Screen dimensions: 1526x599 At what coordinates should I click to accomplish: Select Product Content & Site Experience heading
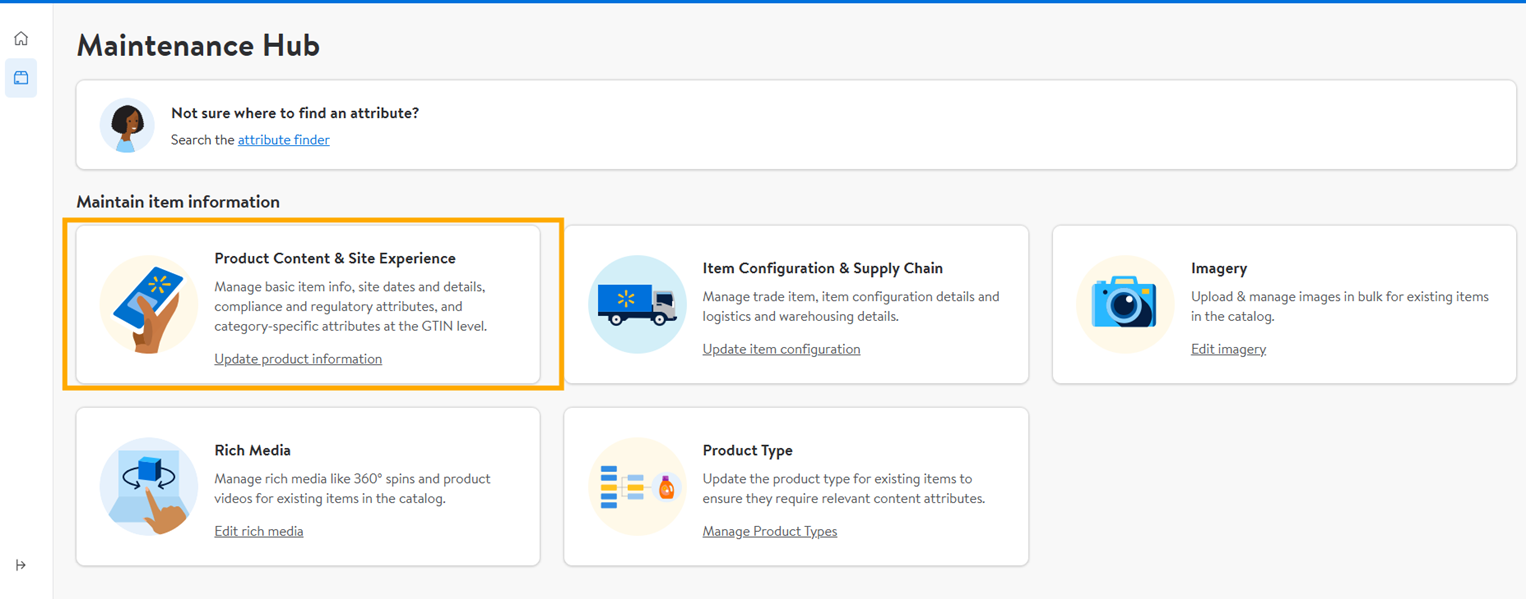coord(335,258)
